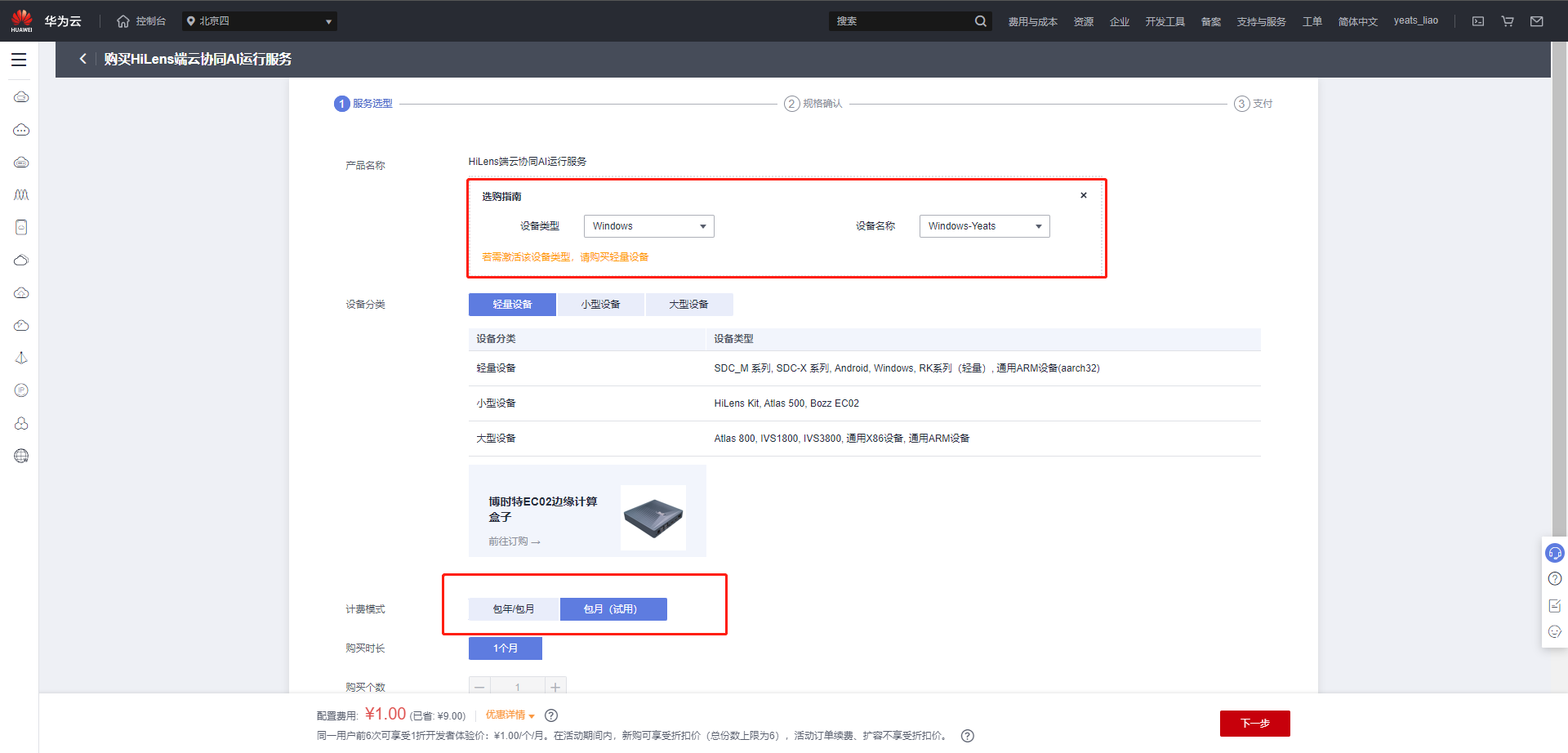Viewport: 1568px width, 753px height.
Task: Click help icon next to discount details
Action: 551,715
